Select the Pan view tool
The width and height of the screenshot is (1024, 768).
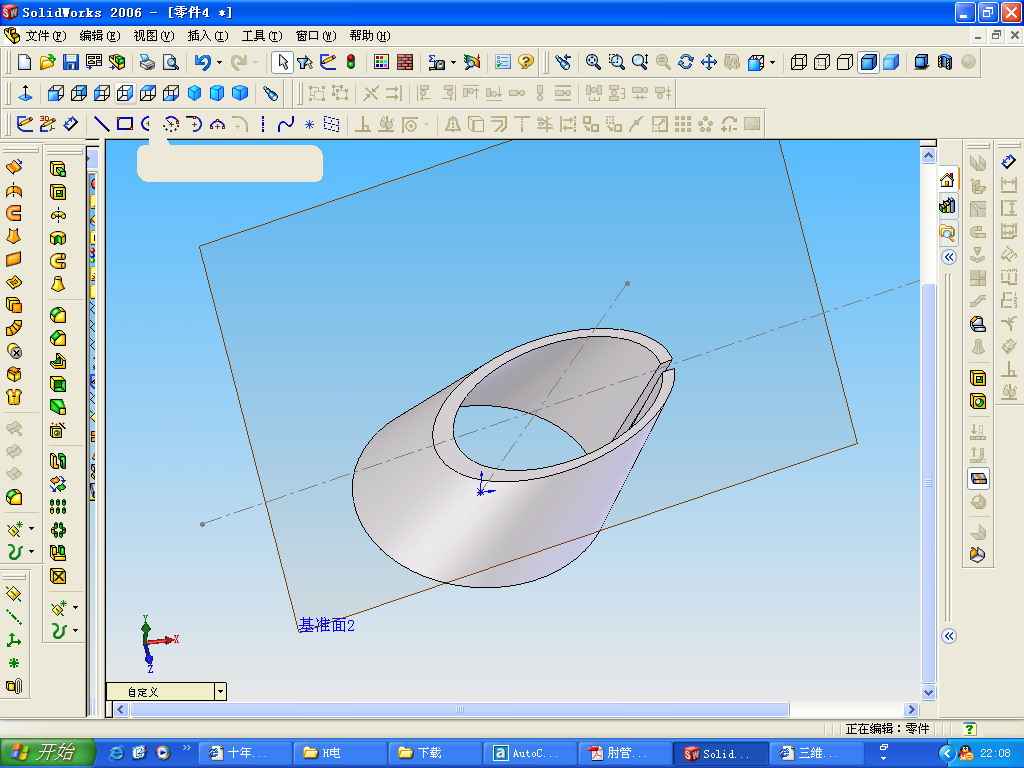[709, 62]
